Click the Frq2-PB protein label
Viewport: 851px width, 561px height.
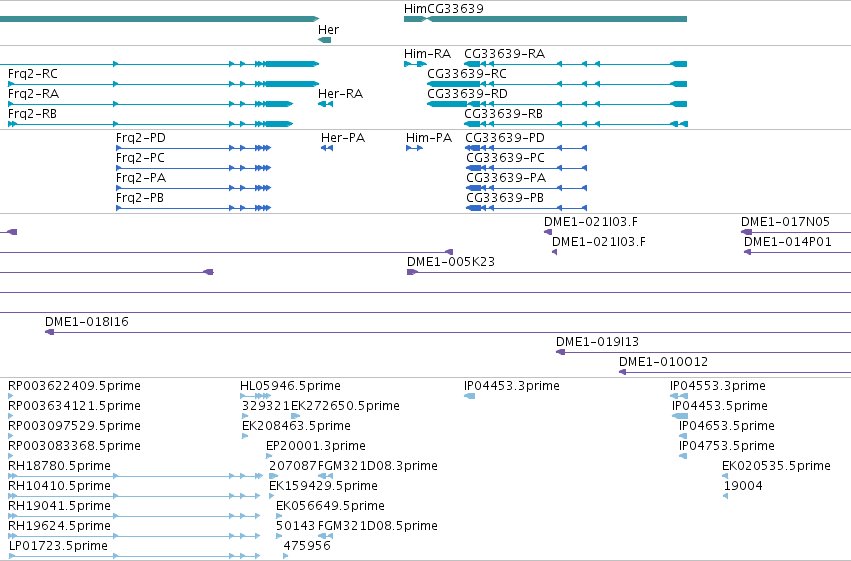(139, 198)
